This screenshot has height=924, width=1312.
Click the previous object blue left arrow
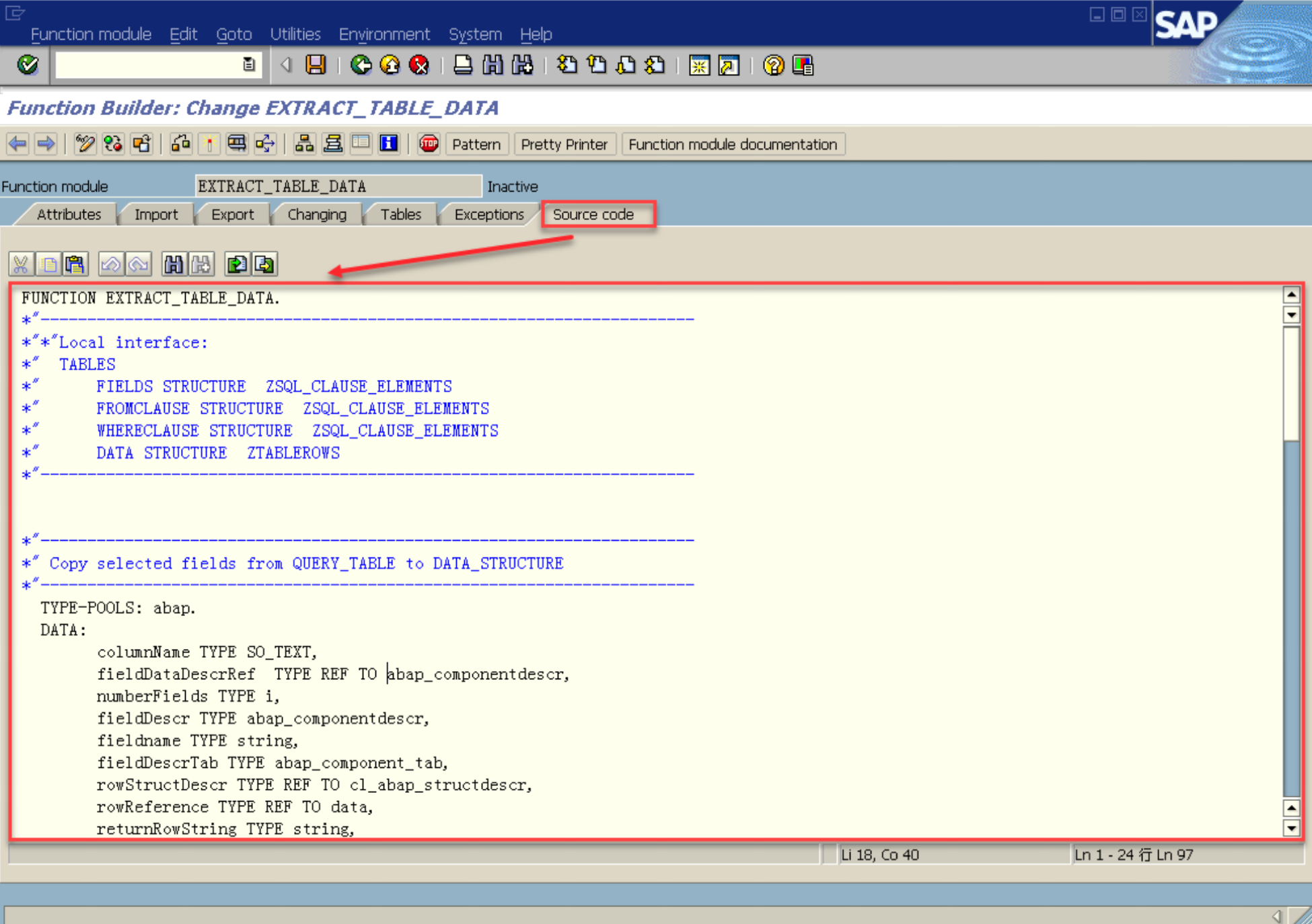pos(17,143)
